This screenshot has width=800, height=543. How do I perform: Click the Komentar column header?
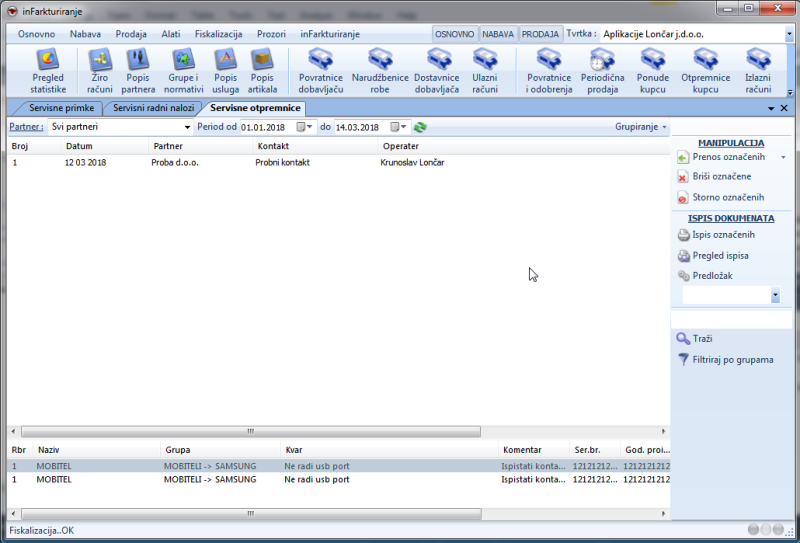tap(534, 450)
